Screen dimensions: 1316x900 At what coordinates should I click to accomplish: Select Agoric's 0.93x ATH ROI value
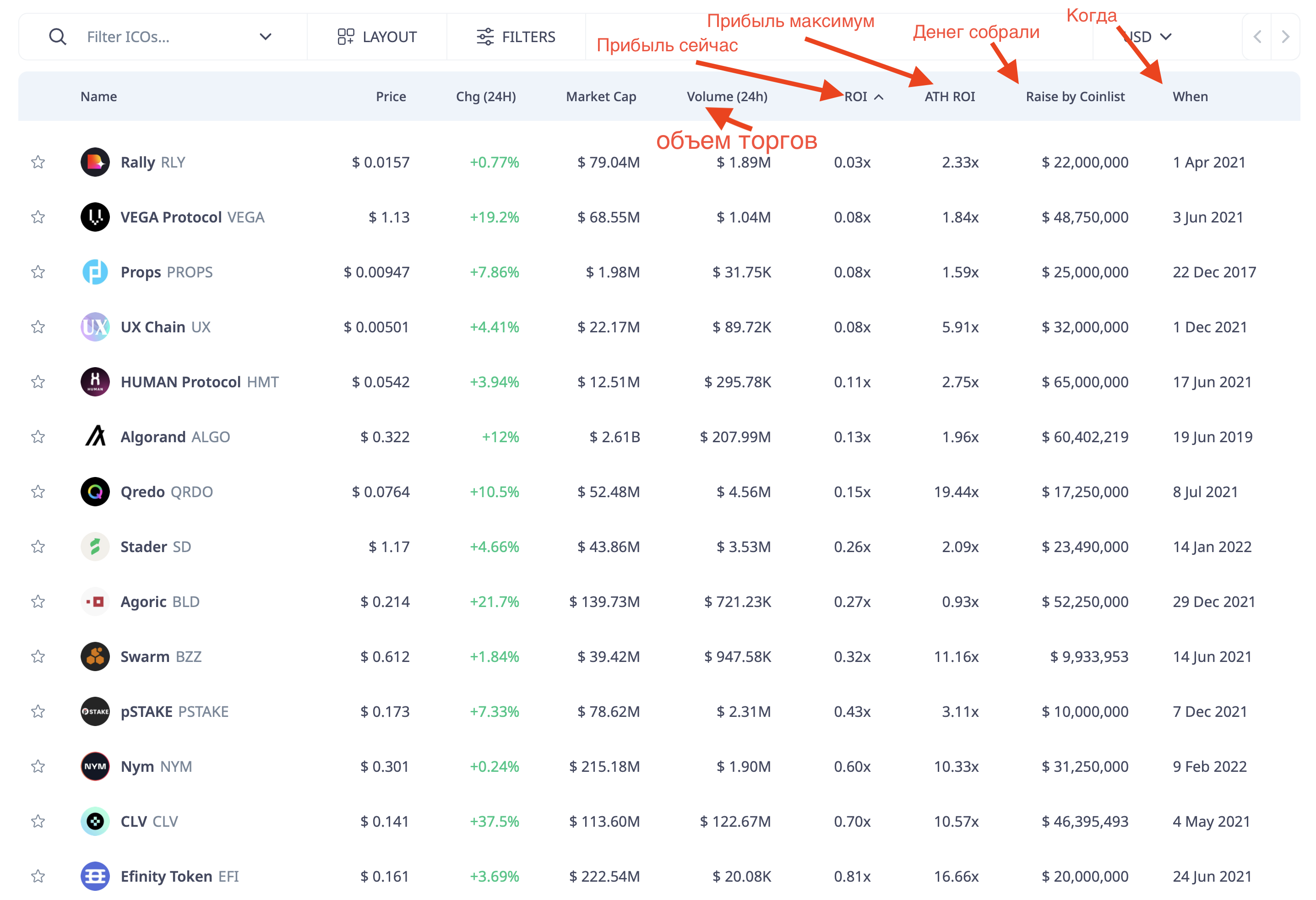pos(960,602)
